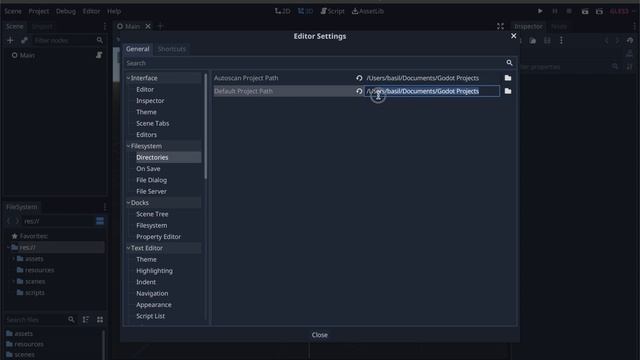
Task: Expand the assets folder in FileSystem tree
Action: (x=13, y=259)
